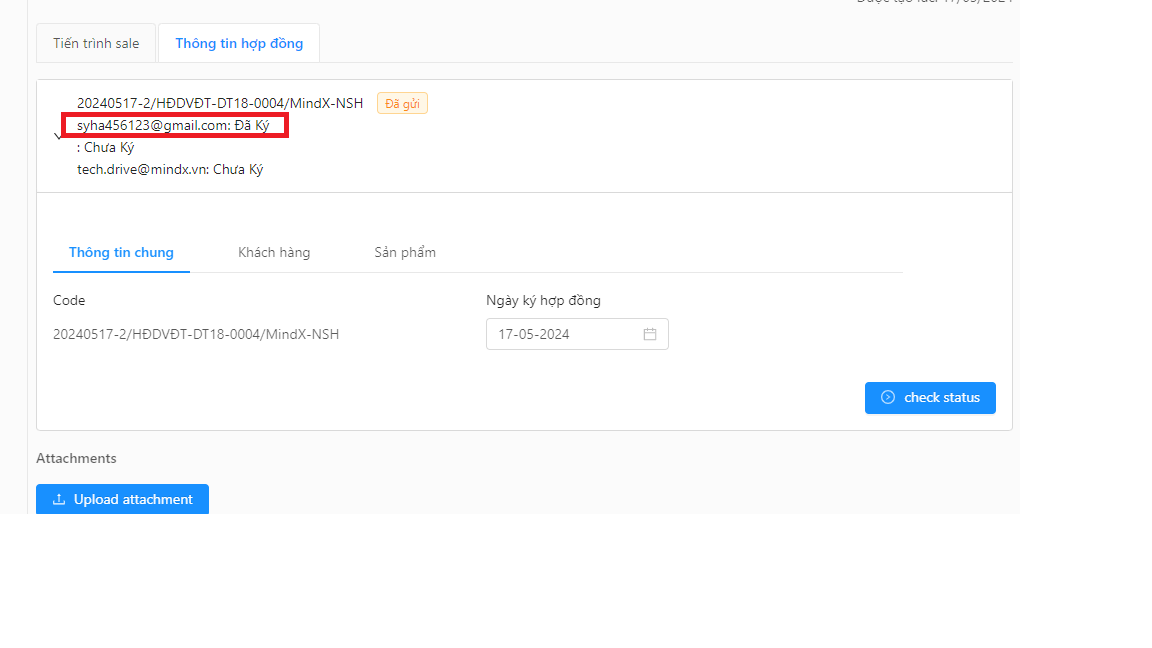Click the circled arrow icon on check status

pos(888,397)
